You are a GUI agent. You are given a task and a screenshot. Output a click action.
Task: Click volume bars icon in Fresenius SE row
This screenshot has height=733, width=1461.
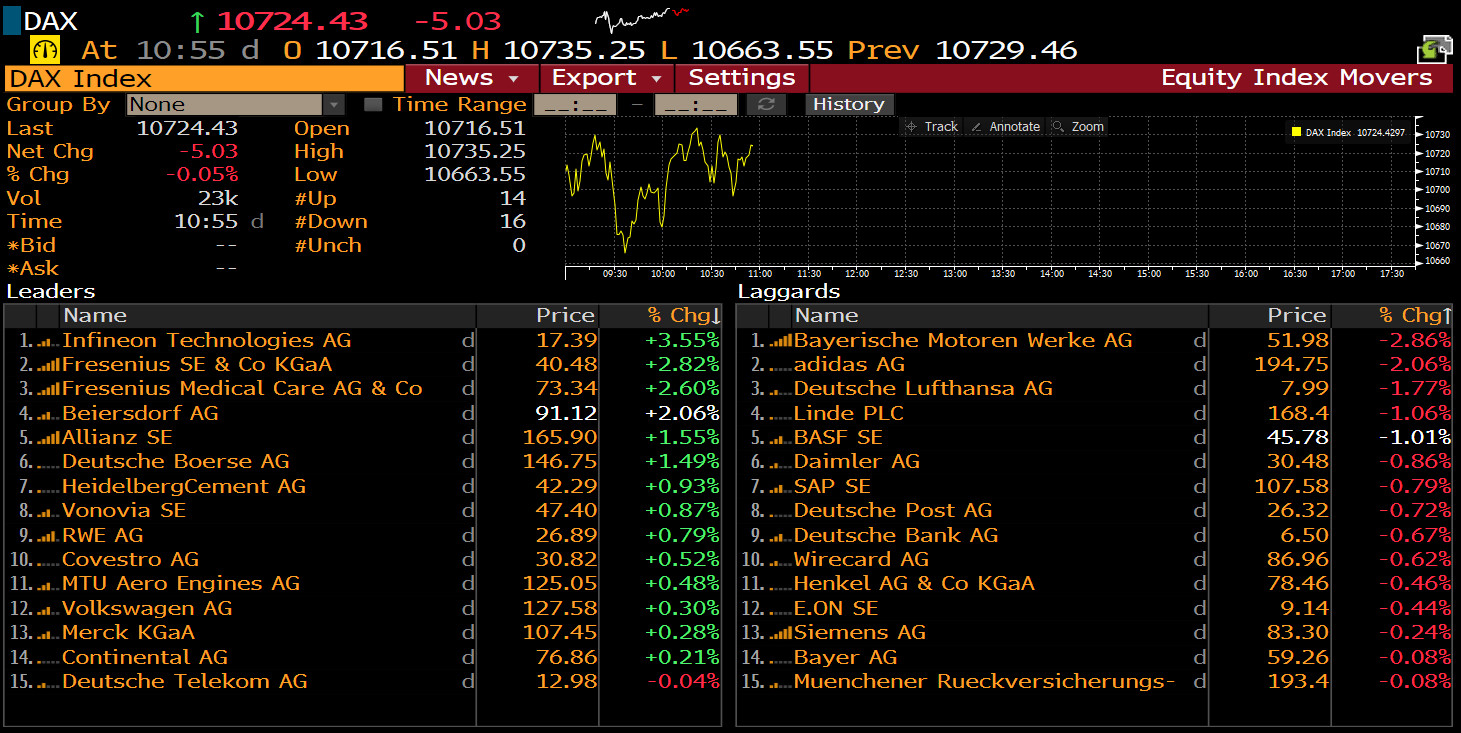click(49, 365)
